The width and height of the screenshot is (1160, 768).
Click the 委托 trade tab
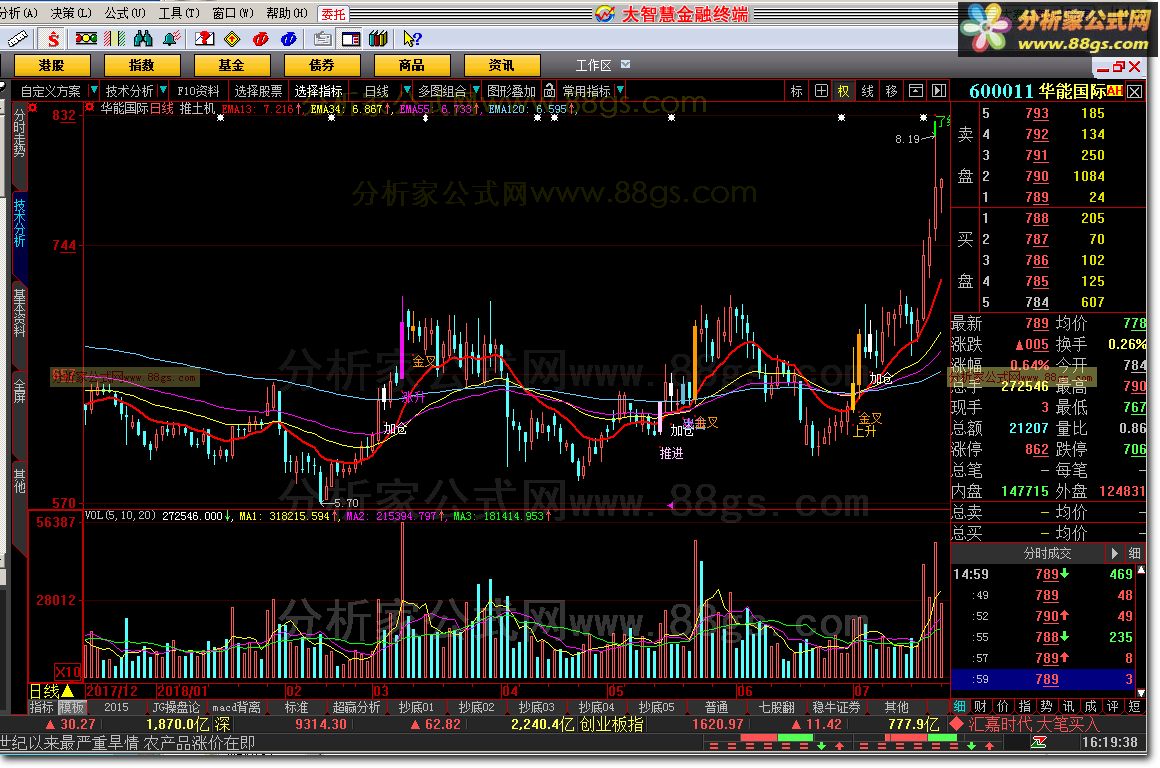[x=334, y=13]
